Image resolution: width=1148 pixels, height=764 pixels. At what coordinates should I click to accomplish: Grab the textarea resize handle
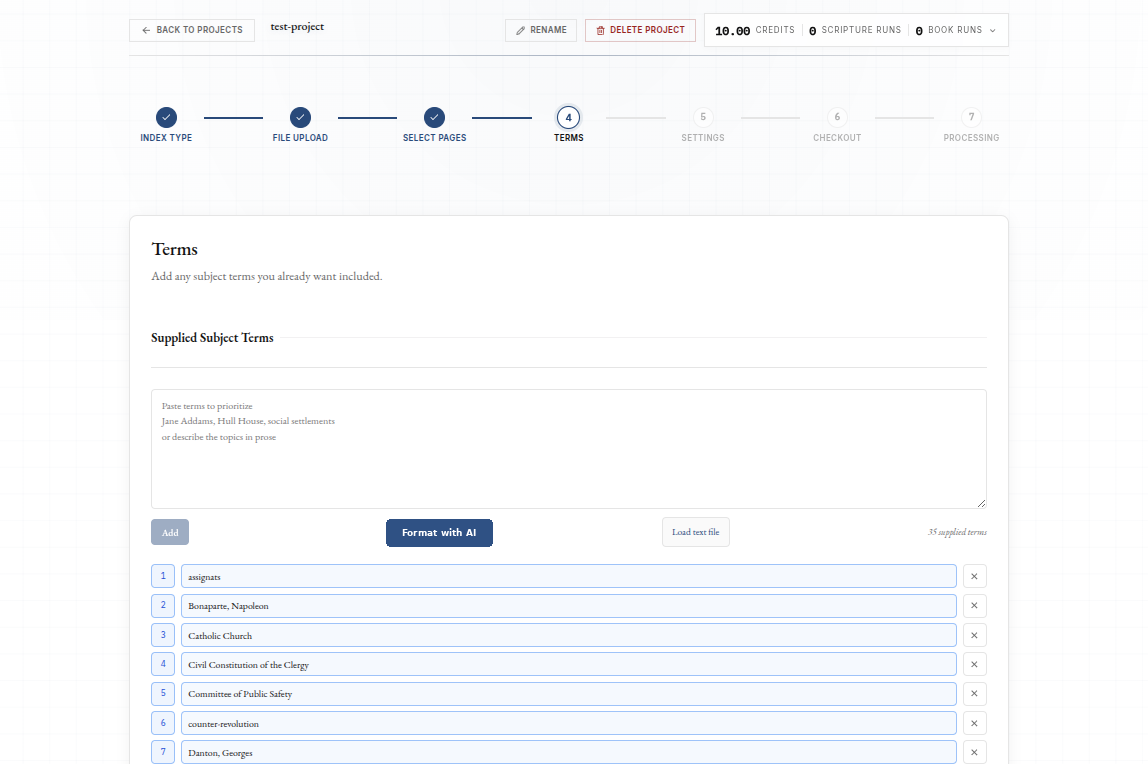click(x=981, y=503)
